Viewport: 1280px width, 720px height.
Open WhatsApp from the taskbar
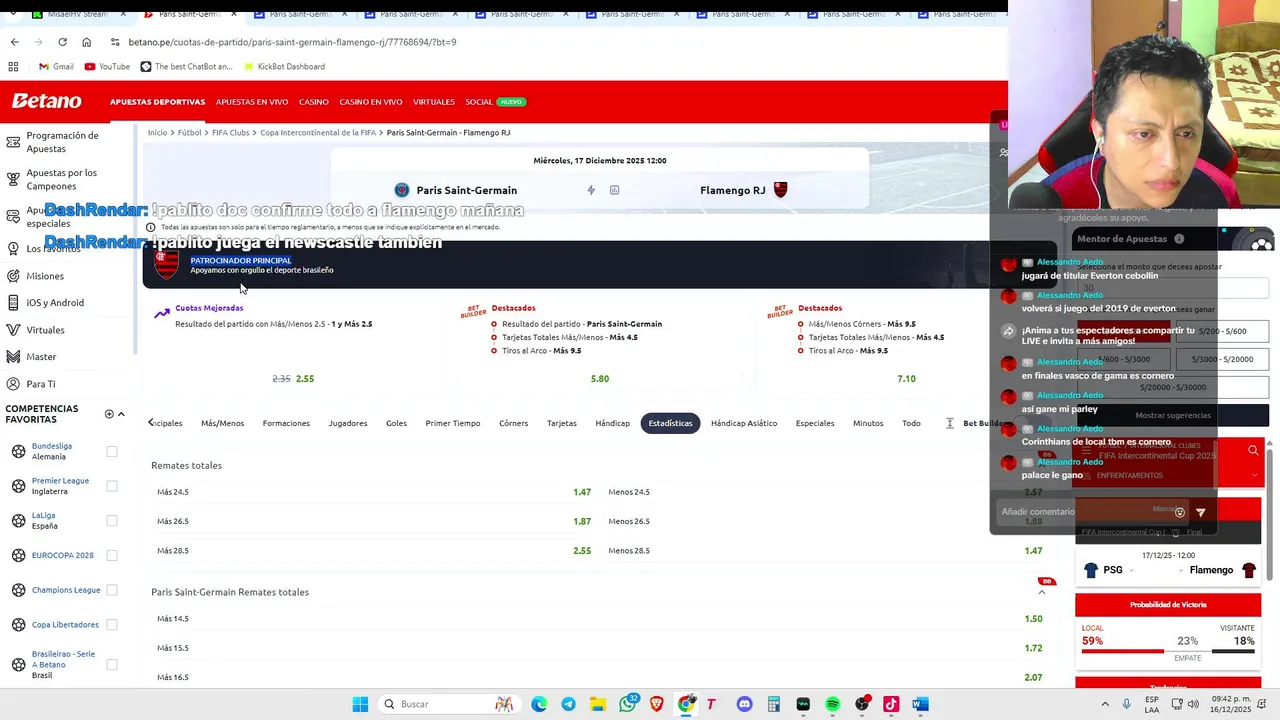[628, 704]
